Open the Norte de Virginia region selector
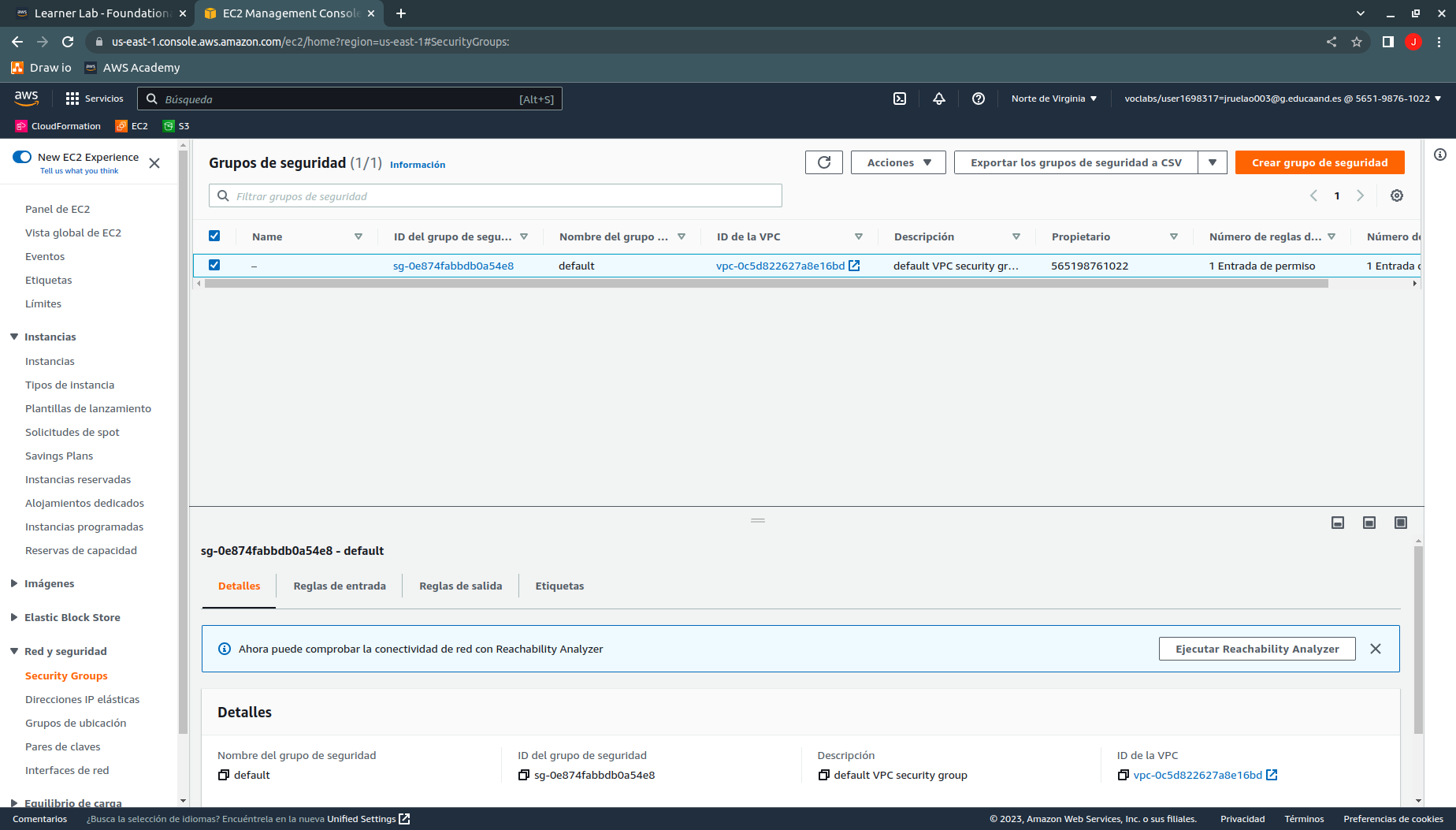 [x=1053, y=99]
